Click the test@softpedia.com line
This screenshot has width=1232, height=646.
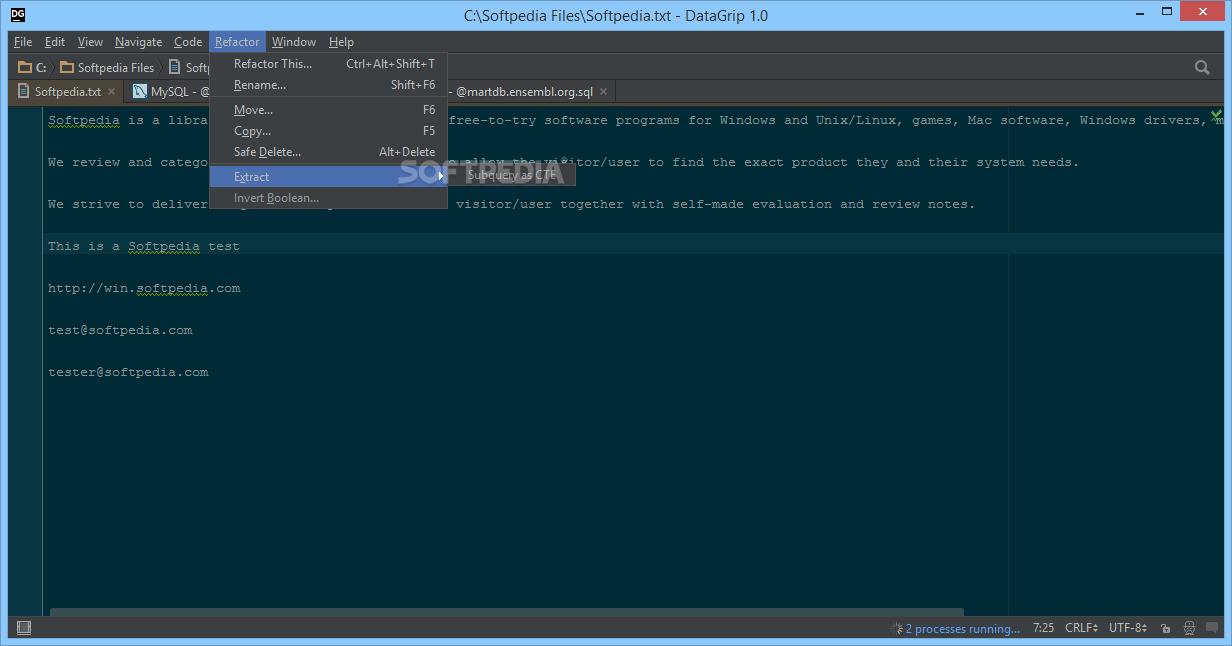[x=120, y=330]
